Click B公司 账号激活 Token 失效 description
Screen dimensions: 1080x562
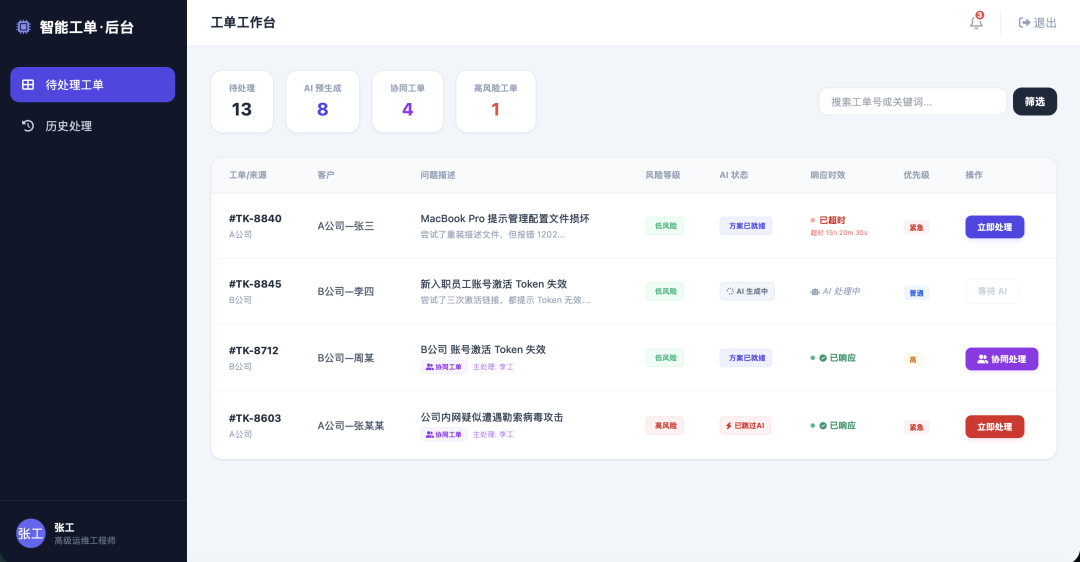[x=483, y=349]
